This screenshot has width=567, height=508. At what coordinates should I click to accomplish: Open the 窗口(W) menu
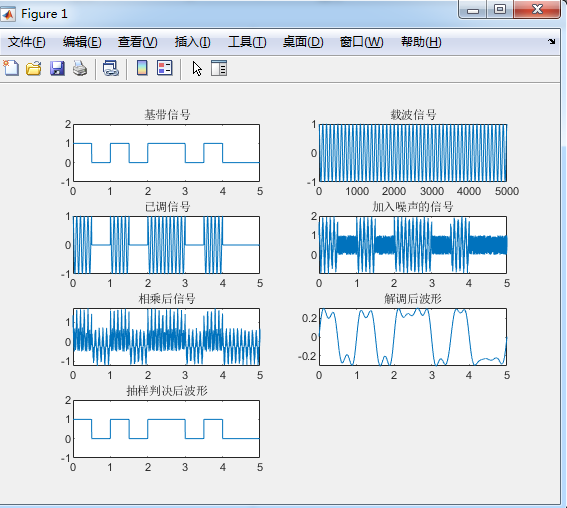[x=362, y=42]
